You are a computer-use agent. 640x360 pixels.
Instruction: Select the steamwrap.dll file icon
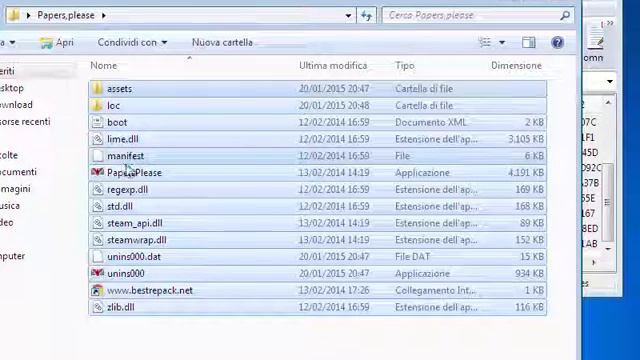click(97, 240)
